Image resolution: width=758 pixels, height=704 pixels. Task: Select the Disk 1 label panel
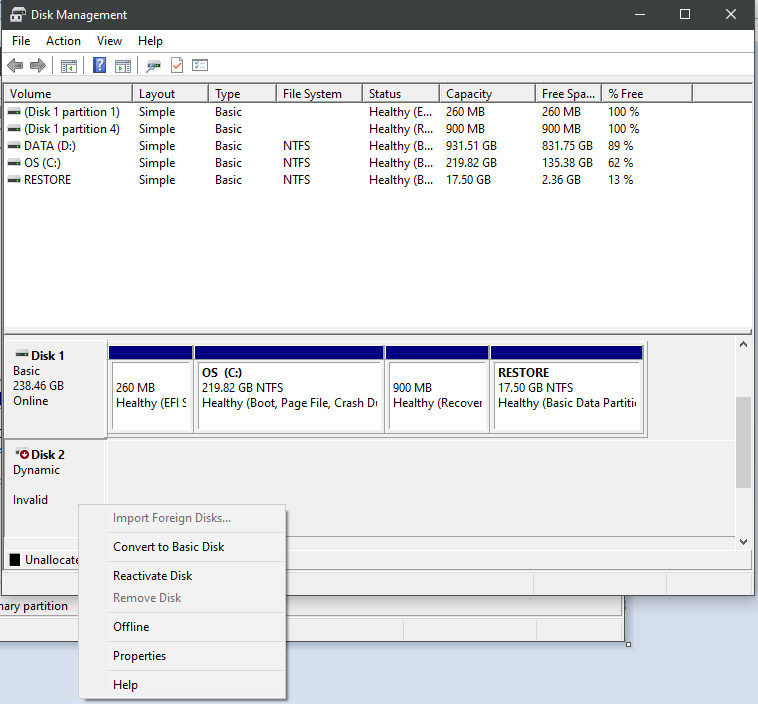pos(55,389)
